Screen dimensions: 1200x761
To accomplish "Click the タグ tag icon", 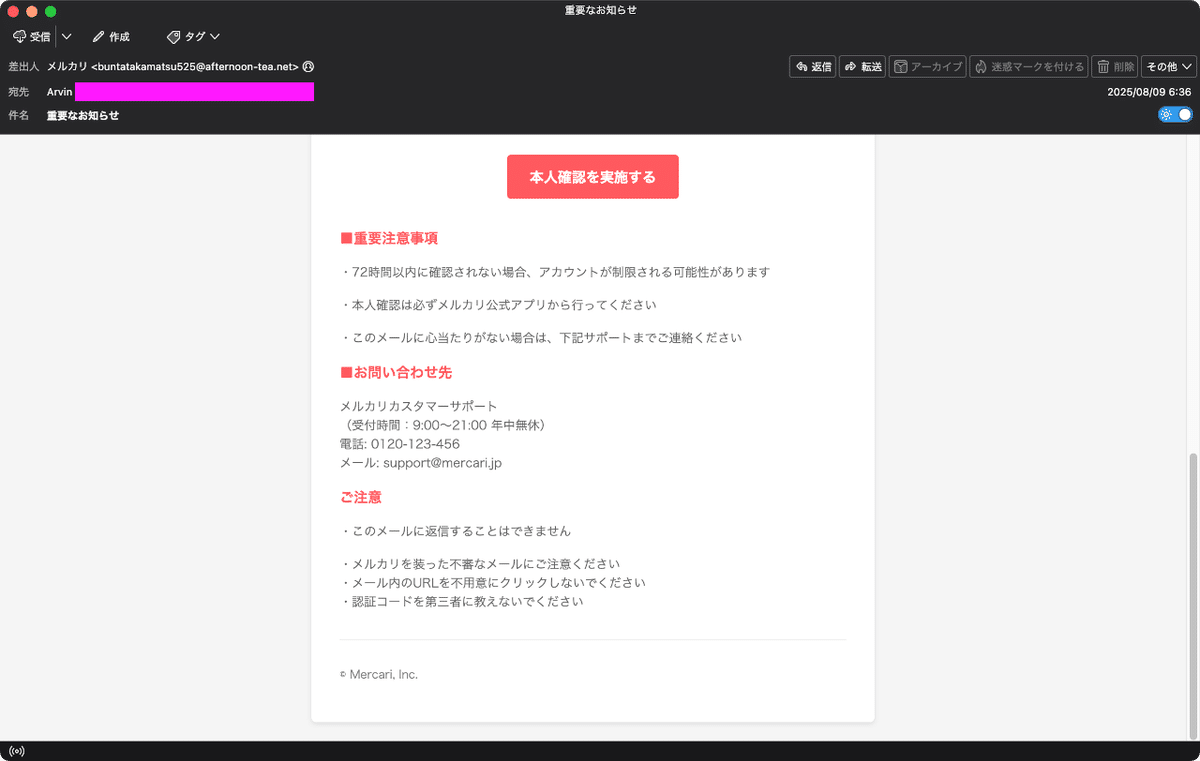I will 173,36.
